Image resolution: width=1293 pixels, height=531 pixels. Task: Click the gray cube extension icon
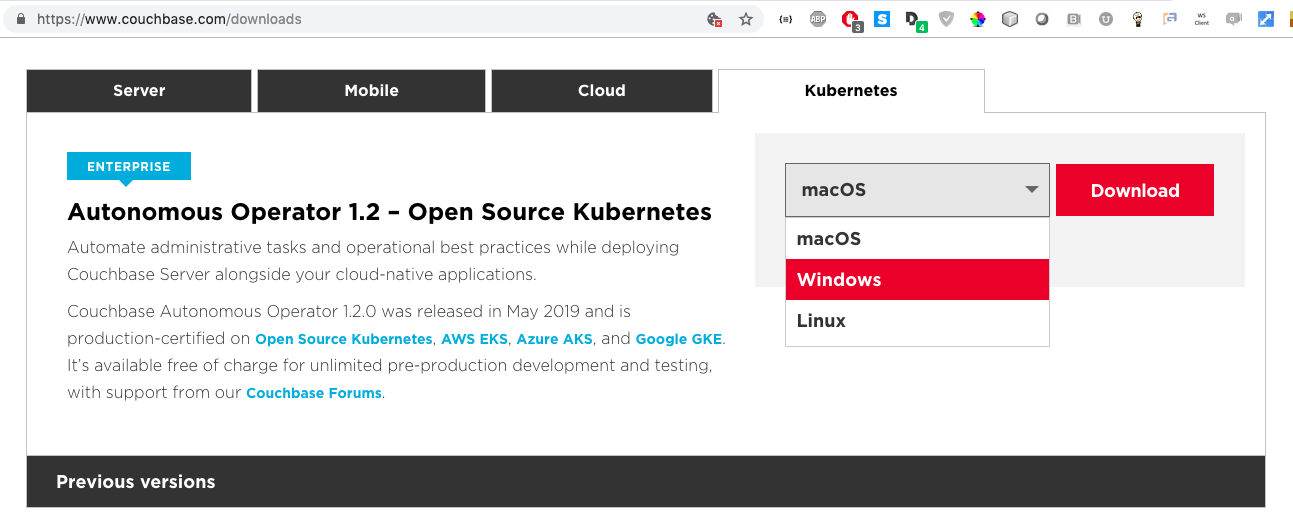(1010, 19)
